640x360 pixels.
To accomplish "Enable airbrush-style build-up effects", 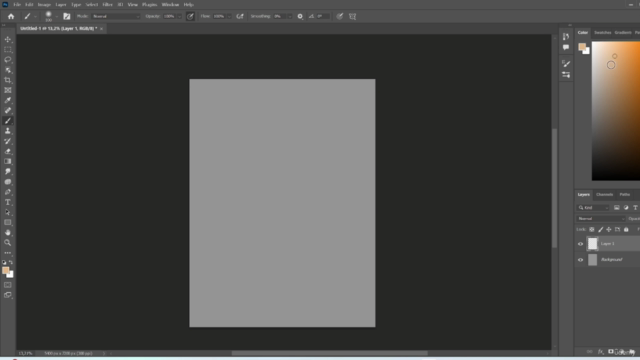I will coord(240,16).
